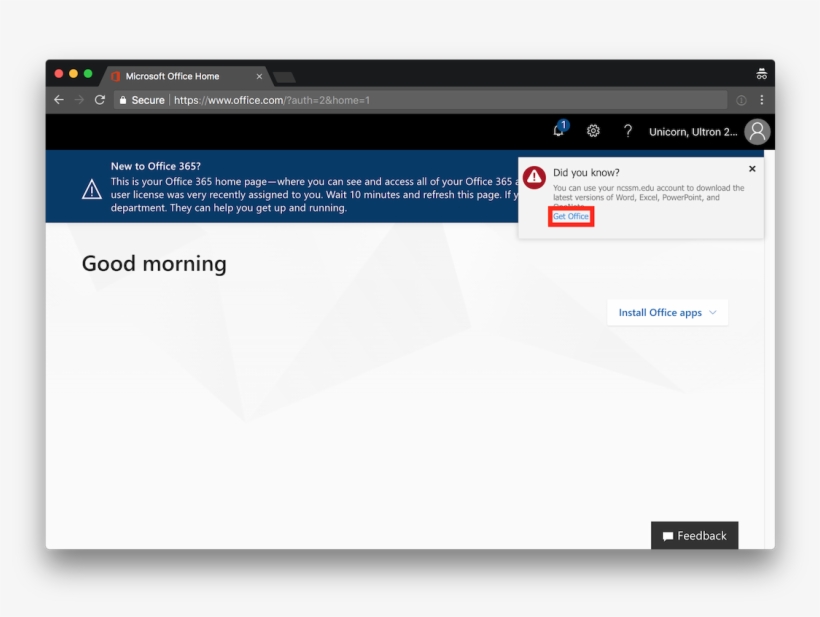
Task: Click the red warning icon in popup
Action: point(535,177)
